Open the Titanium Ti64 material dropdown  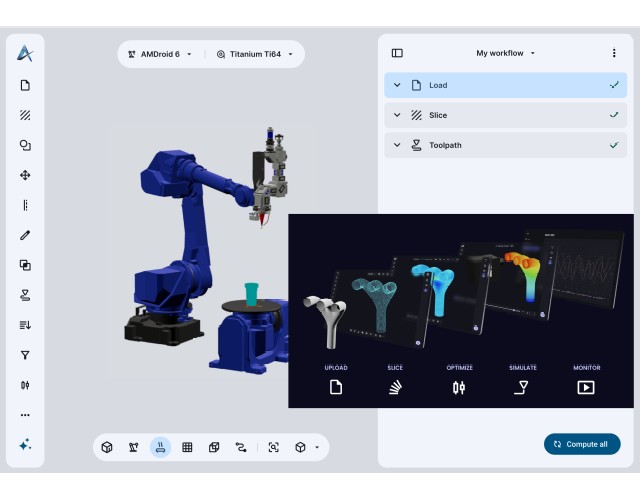[x=254, y=54]
